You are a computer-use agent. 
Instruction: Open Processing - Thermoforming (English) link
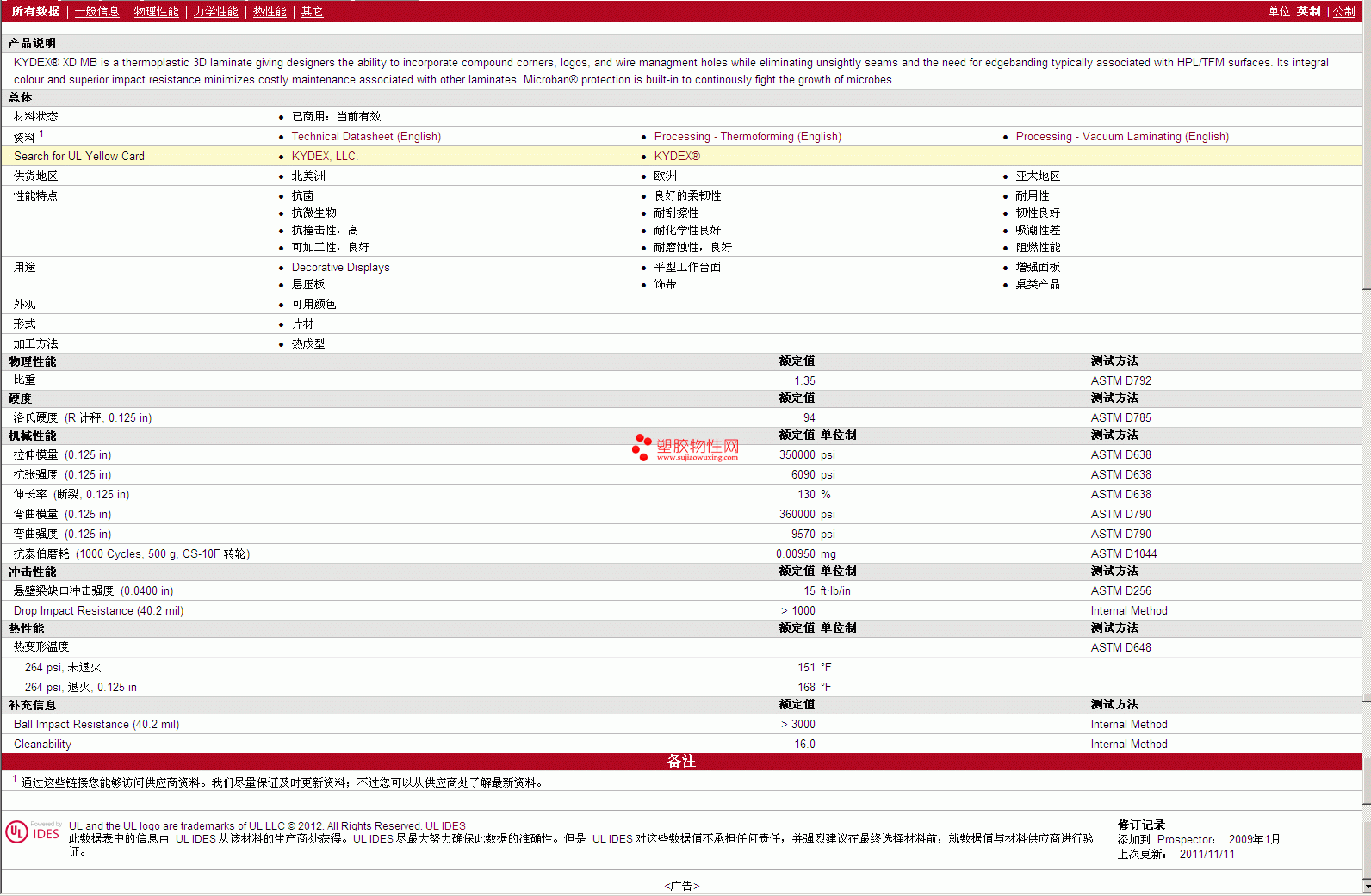coord(748,137)
